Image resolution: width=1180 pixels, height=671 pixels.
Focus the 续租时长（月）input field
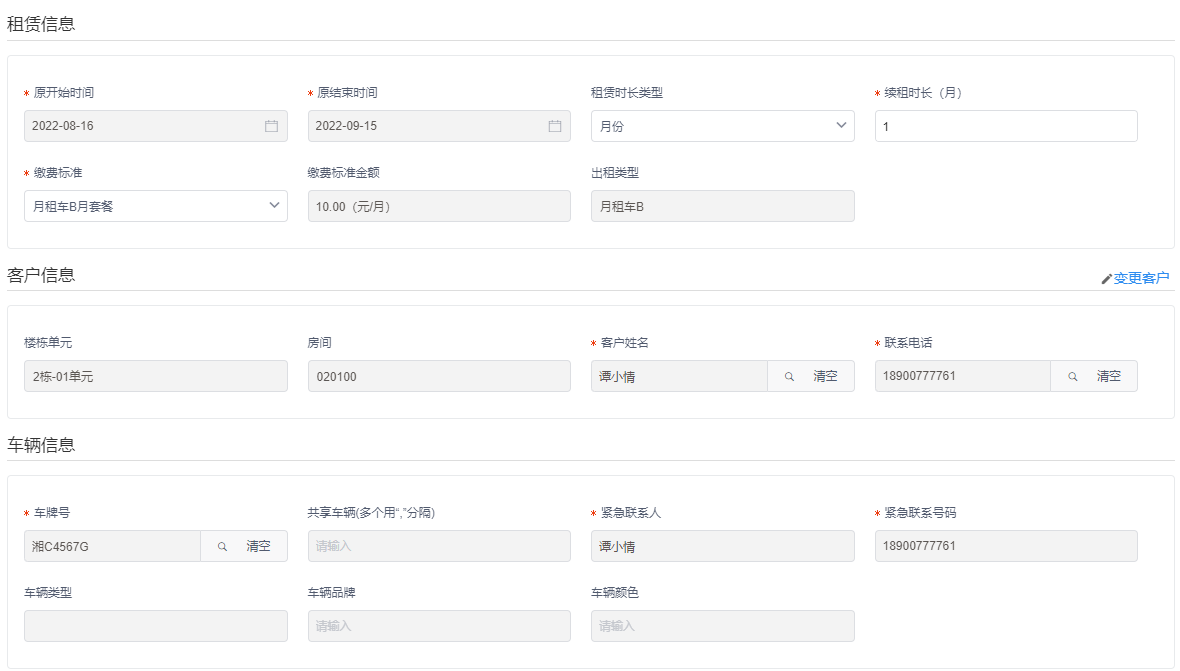click(x=1005, y=126)
